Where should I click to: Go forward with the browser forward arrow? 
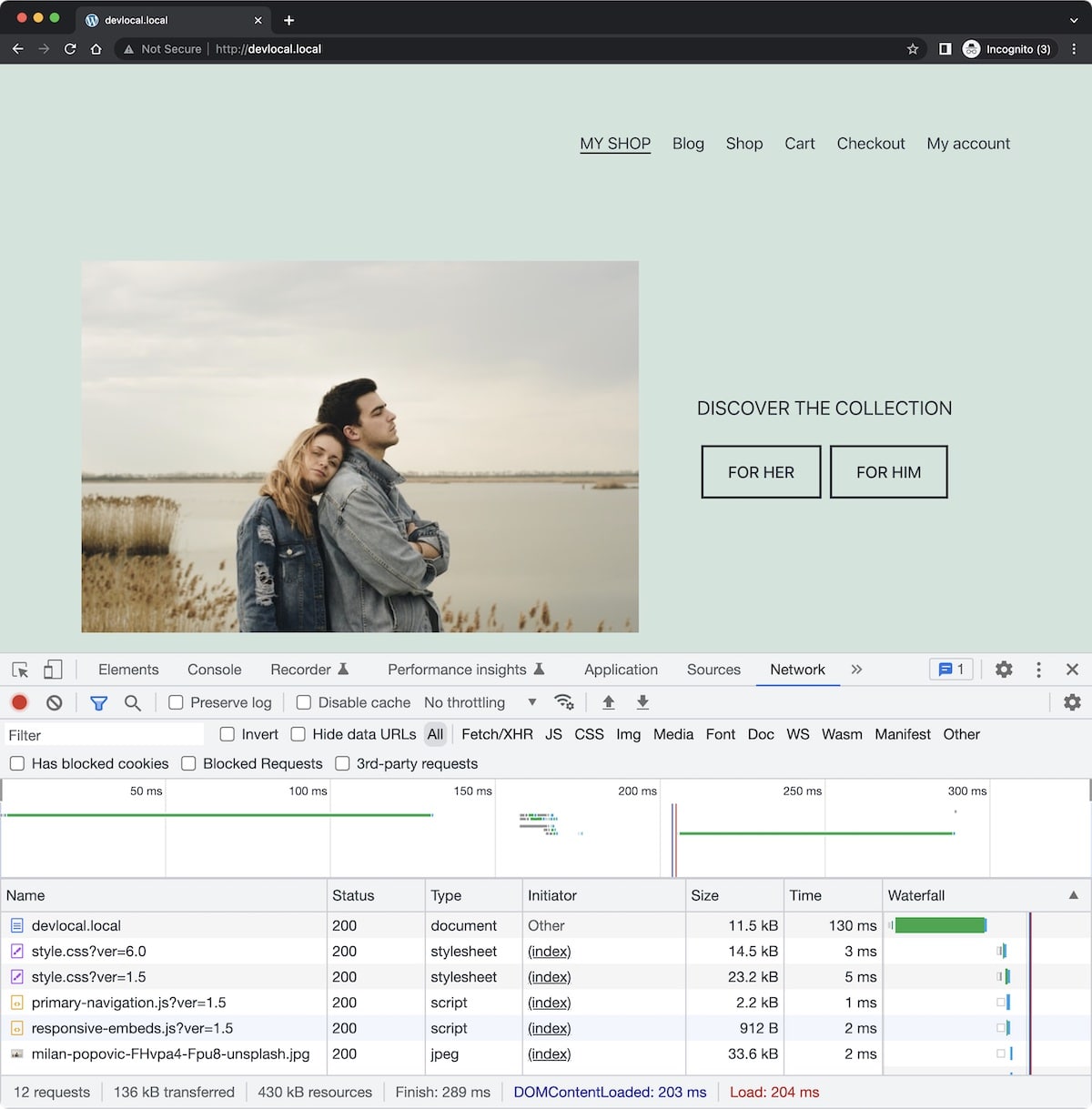point(44,49)
